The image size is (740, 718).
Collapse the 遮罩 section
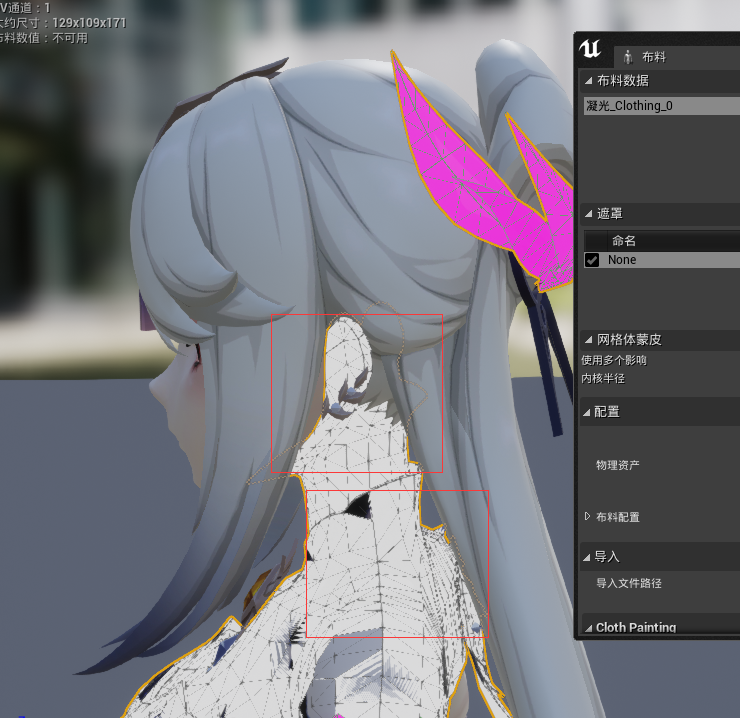pos(589,214)
